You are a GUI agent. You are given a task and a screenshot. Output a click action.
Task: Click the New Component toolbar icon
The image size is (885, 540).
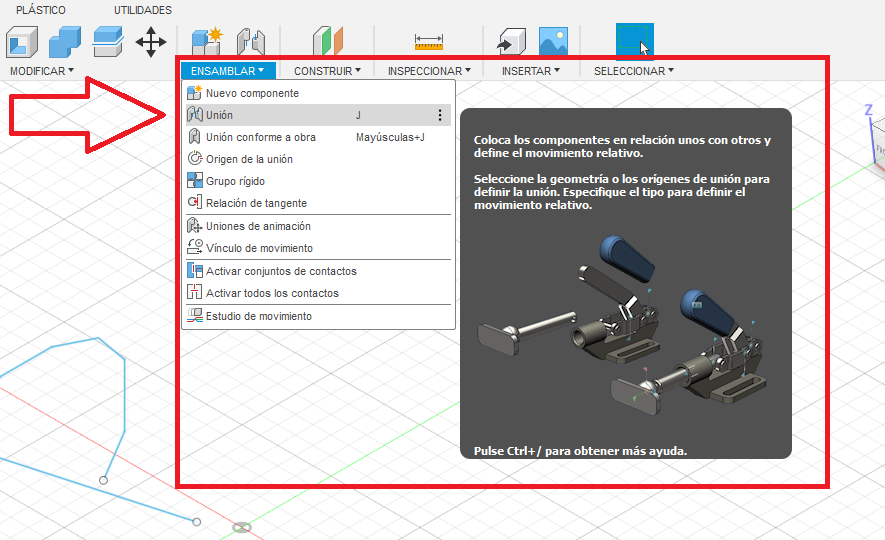tap(207, 42)
